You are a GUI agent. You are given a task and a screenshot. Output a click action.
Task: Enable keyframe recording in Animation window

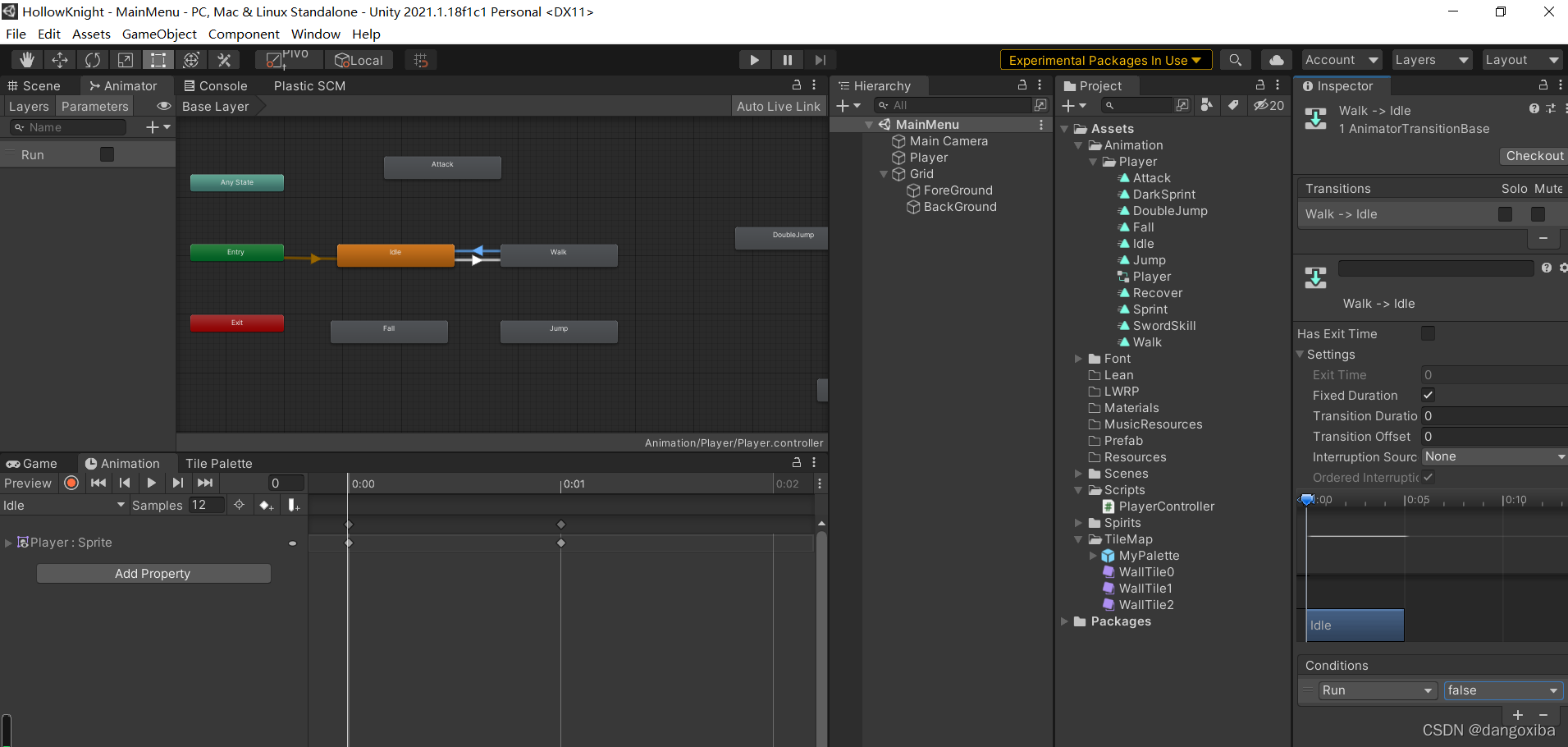click(71, 483)
